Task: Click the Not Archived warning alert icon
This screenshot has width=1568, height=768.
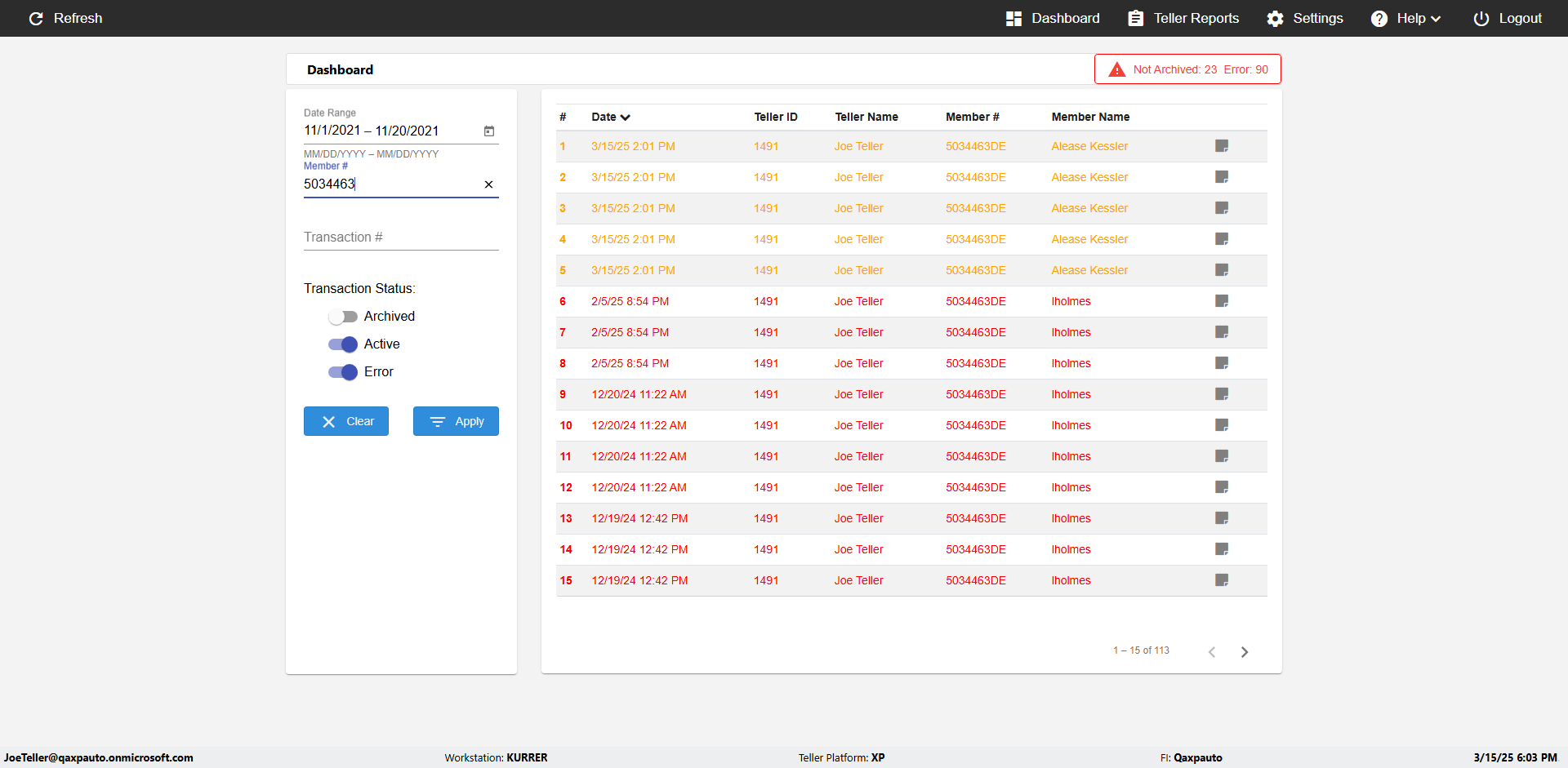Action: point(1116,69)
